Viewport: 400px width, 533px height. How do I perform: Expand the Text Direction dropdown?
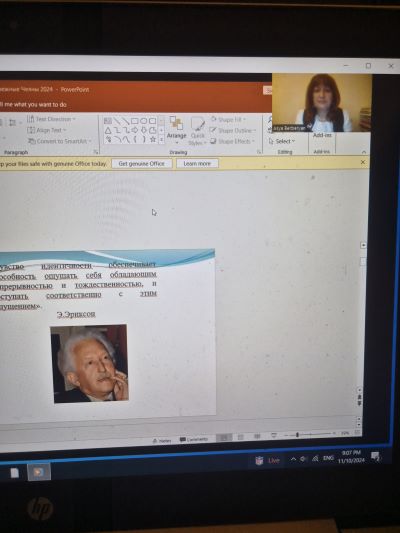pos(51,119)
